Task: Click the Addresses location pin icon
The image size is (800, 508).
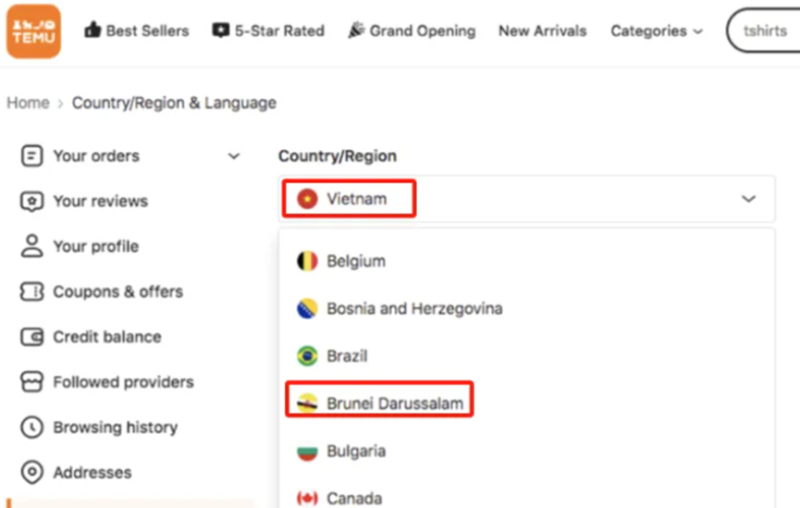Action: pyautogui.click(x=33, y=472)
